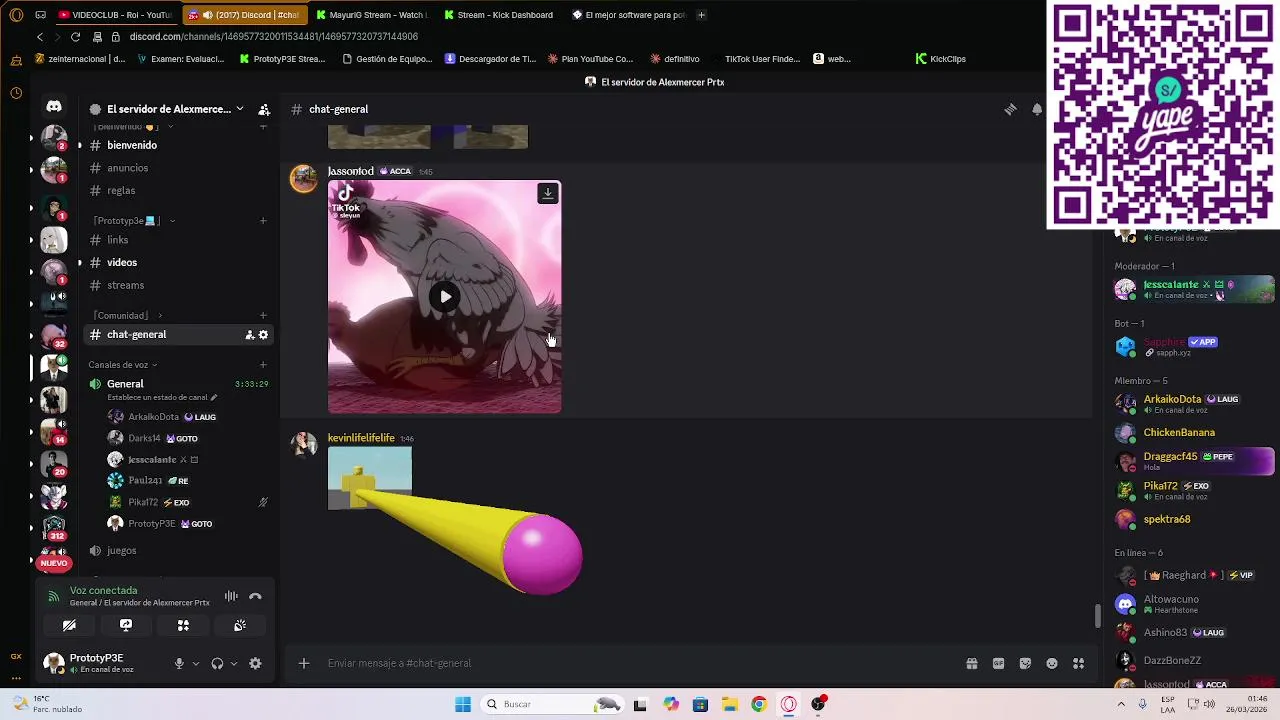
Task: Download the TikTok video attachment
Action: pyautogui.click(x=547, y=193)
